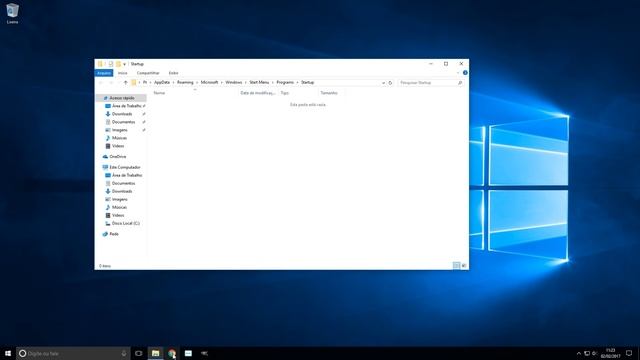Open Task View from the taskbar
This screenshot has width=640, height=360.
click(x=139, y=353)
